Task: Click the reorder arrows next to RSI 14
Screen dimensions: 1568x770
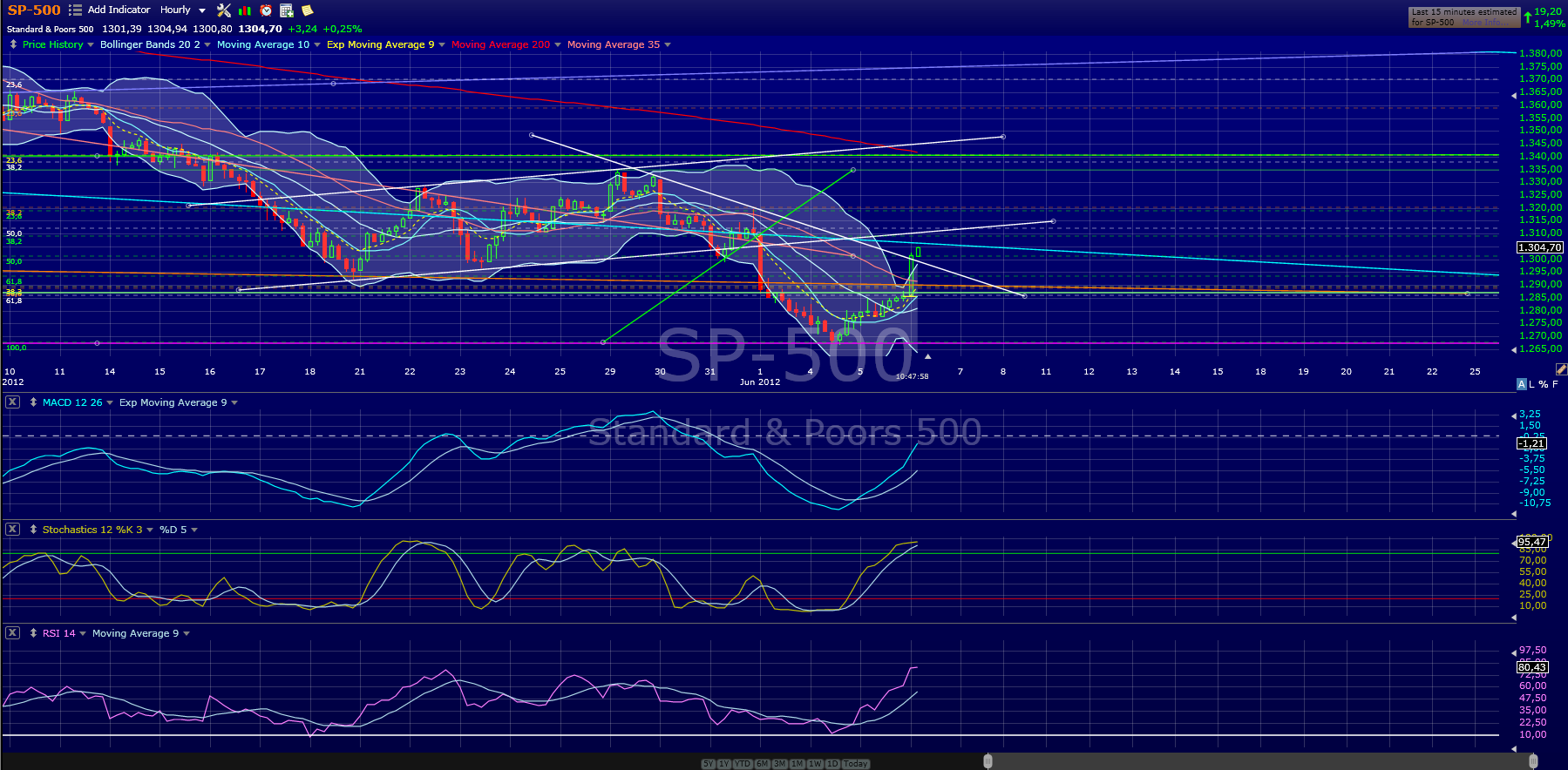Action: pyautogui.click(x=33, y=633)
